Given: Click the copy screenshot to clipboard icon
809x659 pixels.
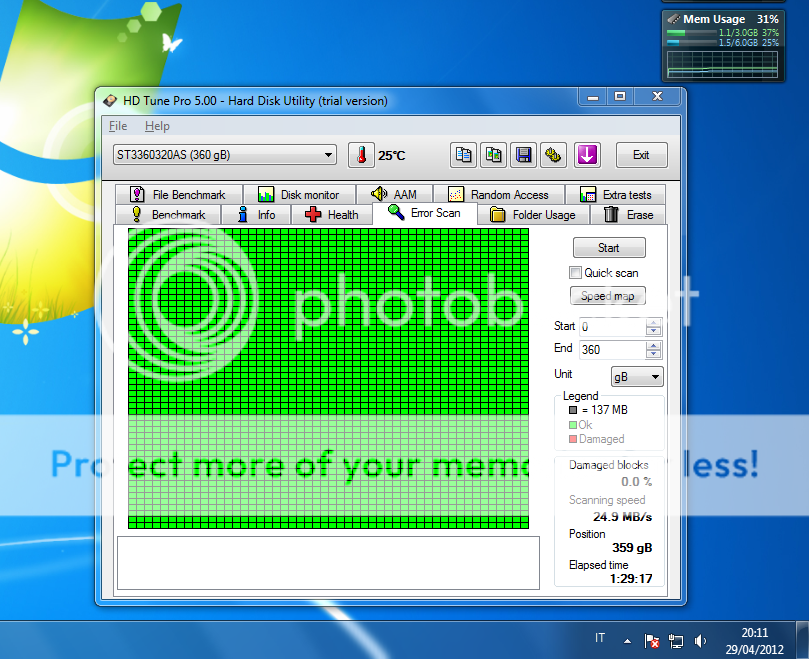Looking at the screenshot, I should [x=493, y=155].
